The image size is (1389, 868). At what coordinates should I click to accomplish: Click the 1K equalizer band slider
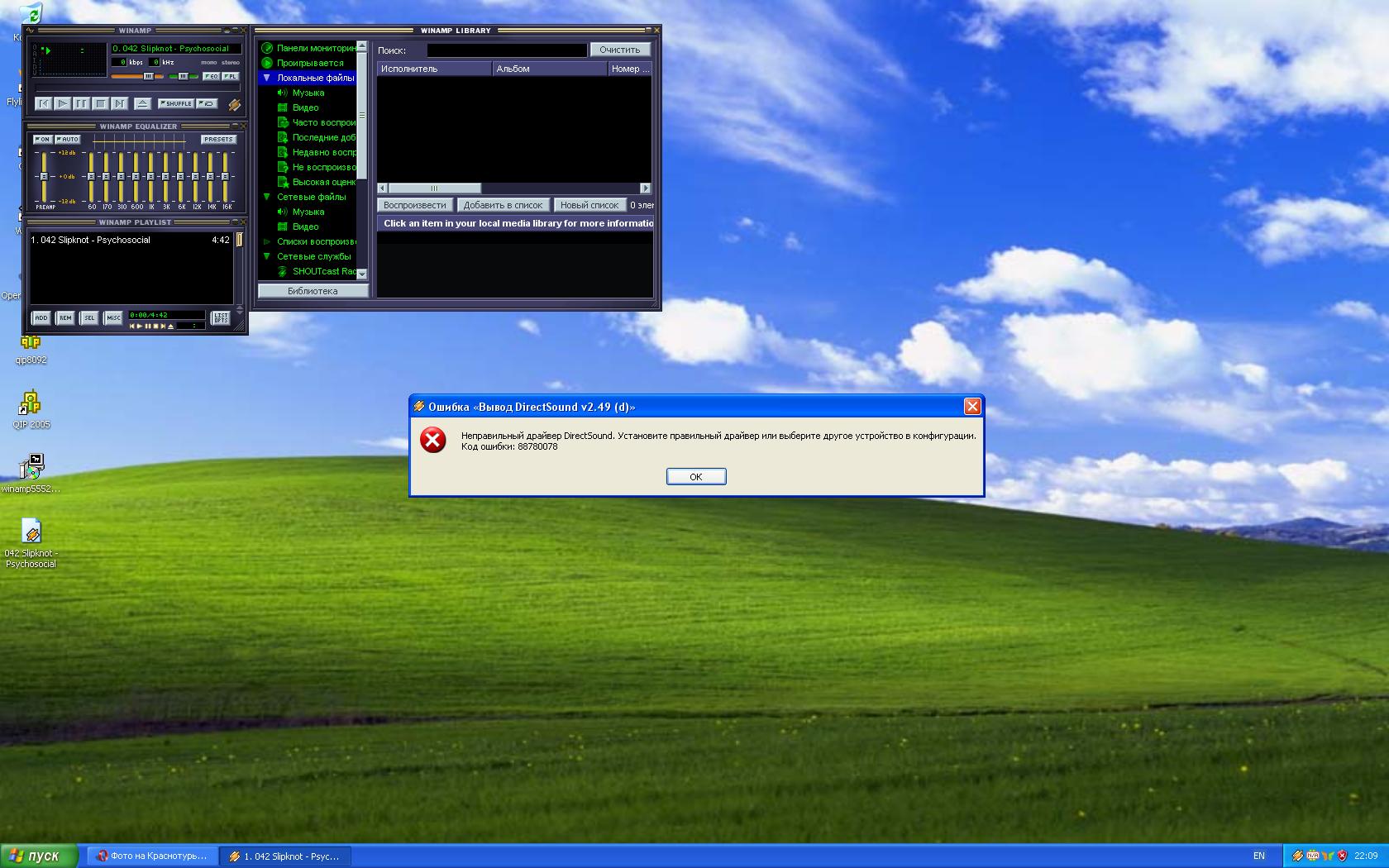click(150, 177)
